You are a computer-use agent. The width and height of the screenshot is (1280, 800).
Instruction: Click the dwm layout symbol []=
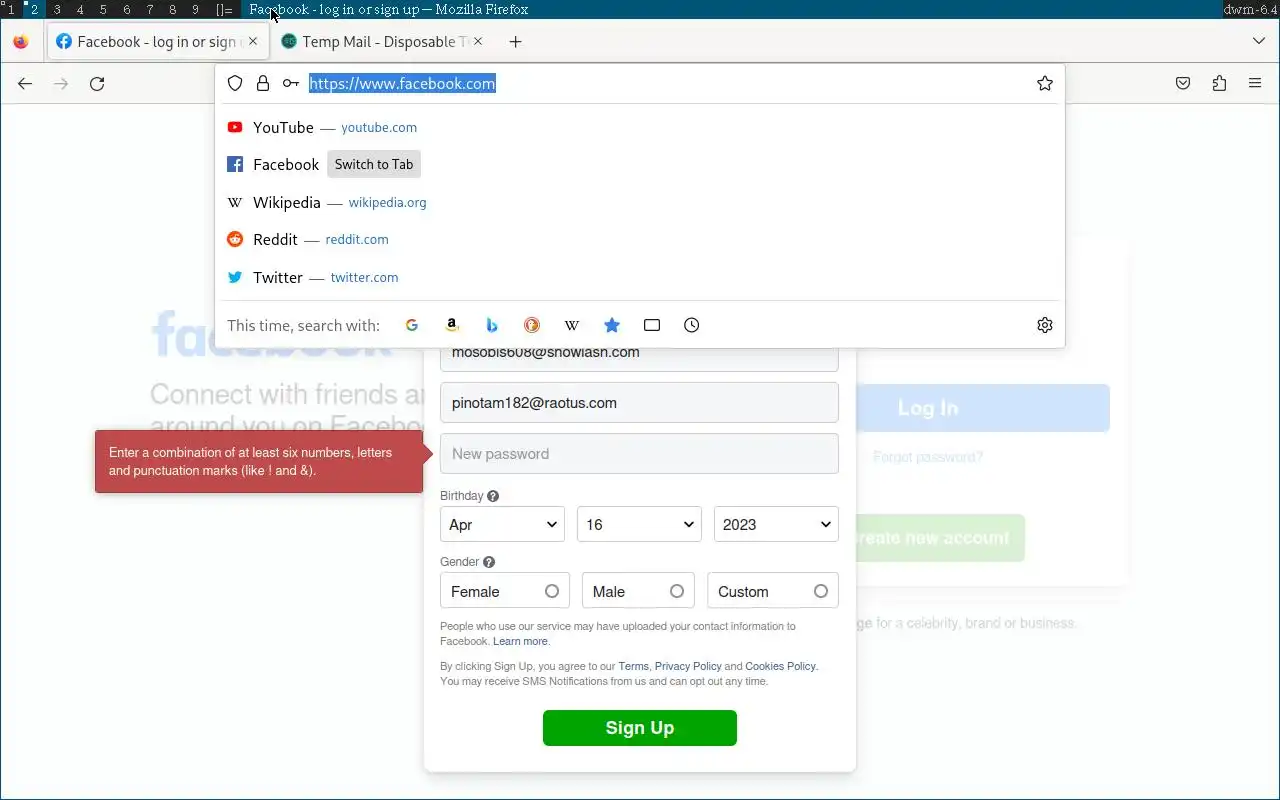(225, 9)
